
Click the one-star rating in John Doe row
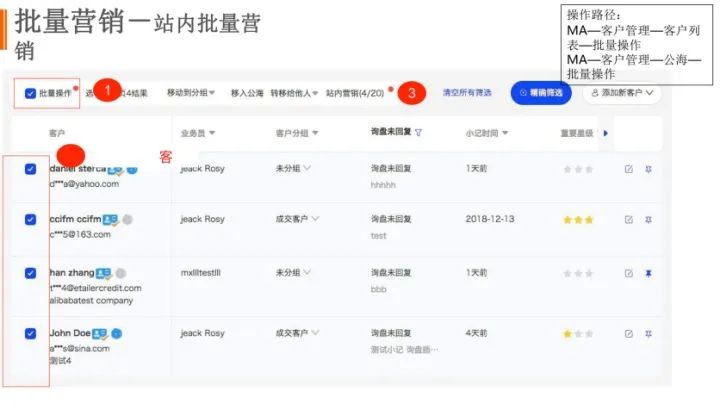pyautogui.click(x=578, y=334)
